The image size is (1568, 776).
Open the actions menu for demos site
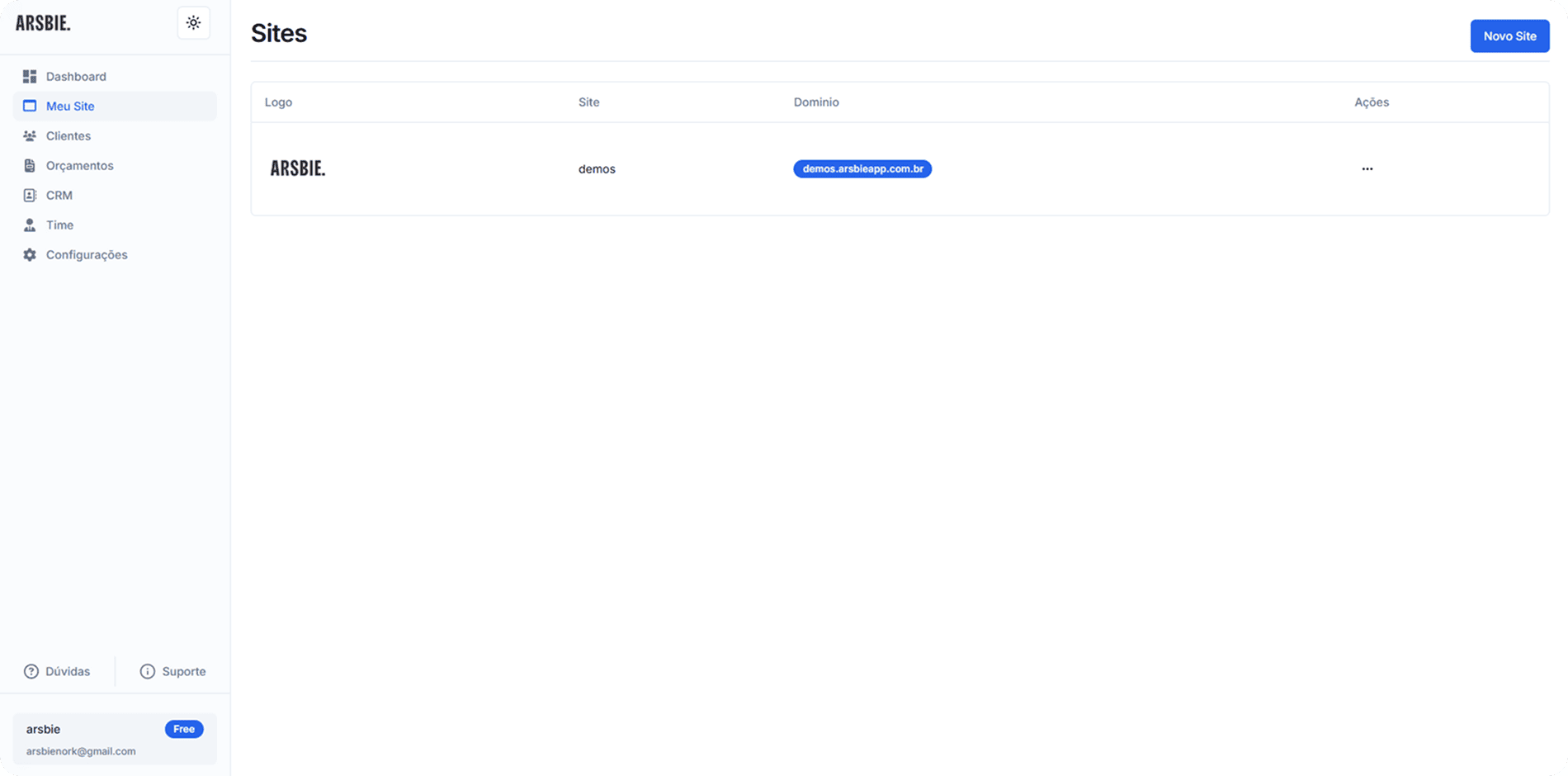tap(1367, 169)
